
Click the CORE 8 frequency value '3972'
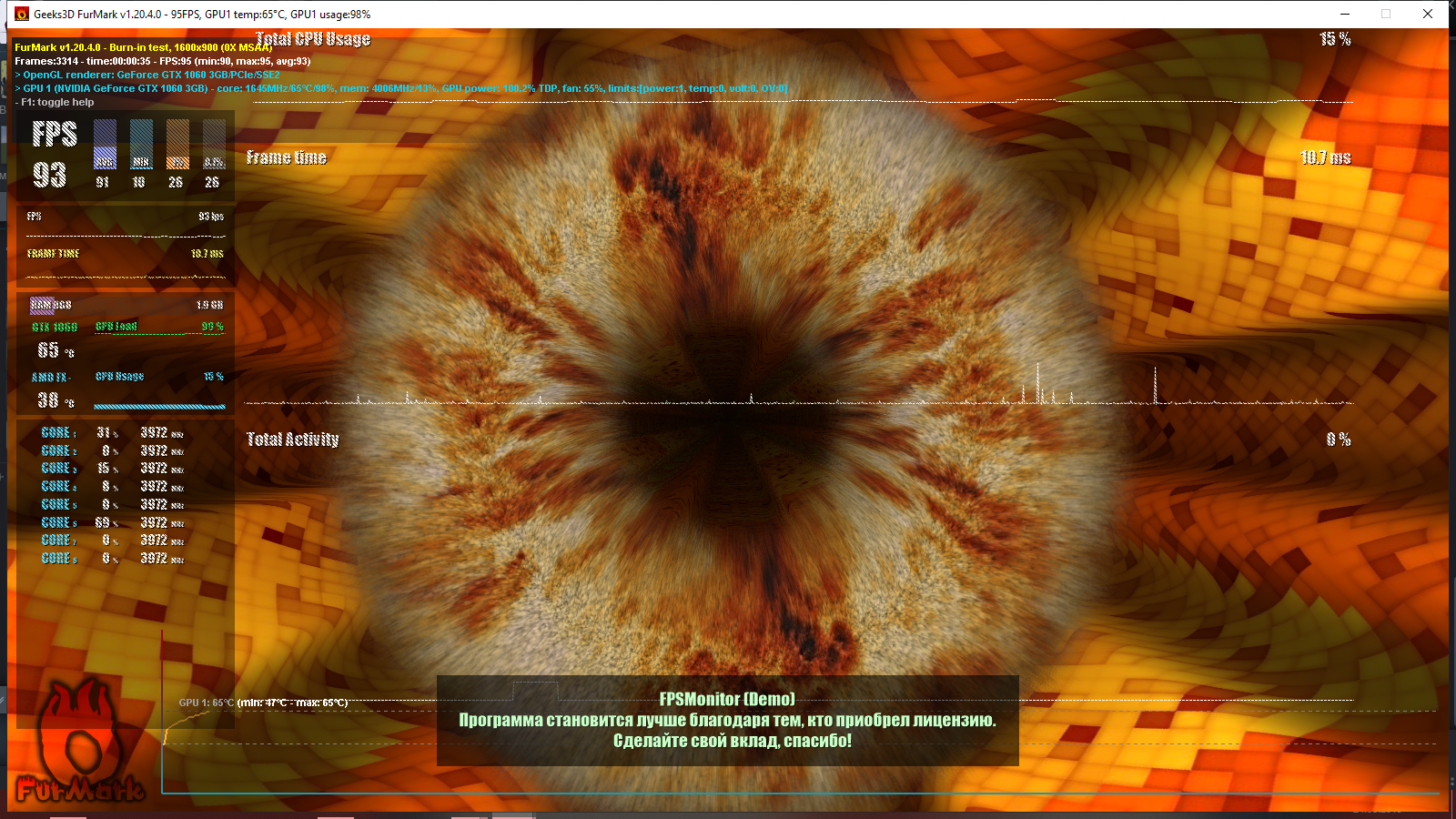click(x=154, y=559)
